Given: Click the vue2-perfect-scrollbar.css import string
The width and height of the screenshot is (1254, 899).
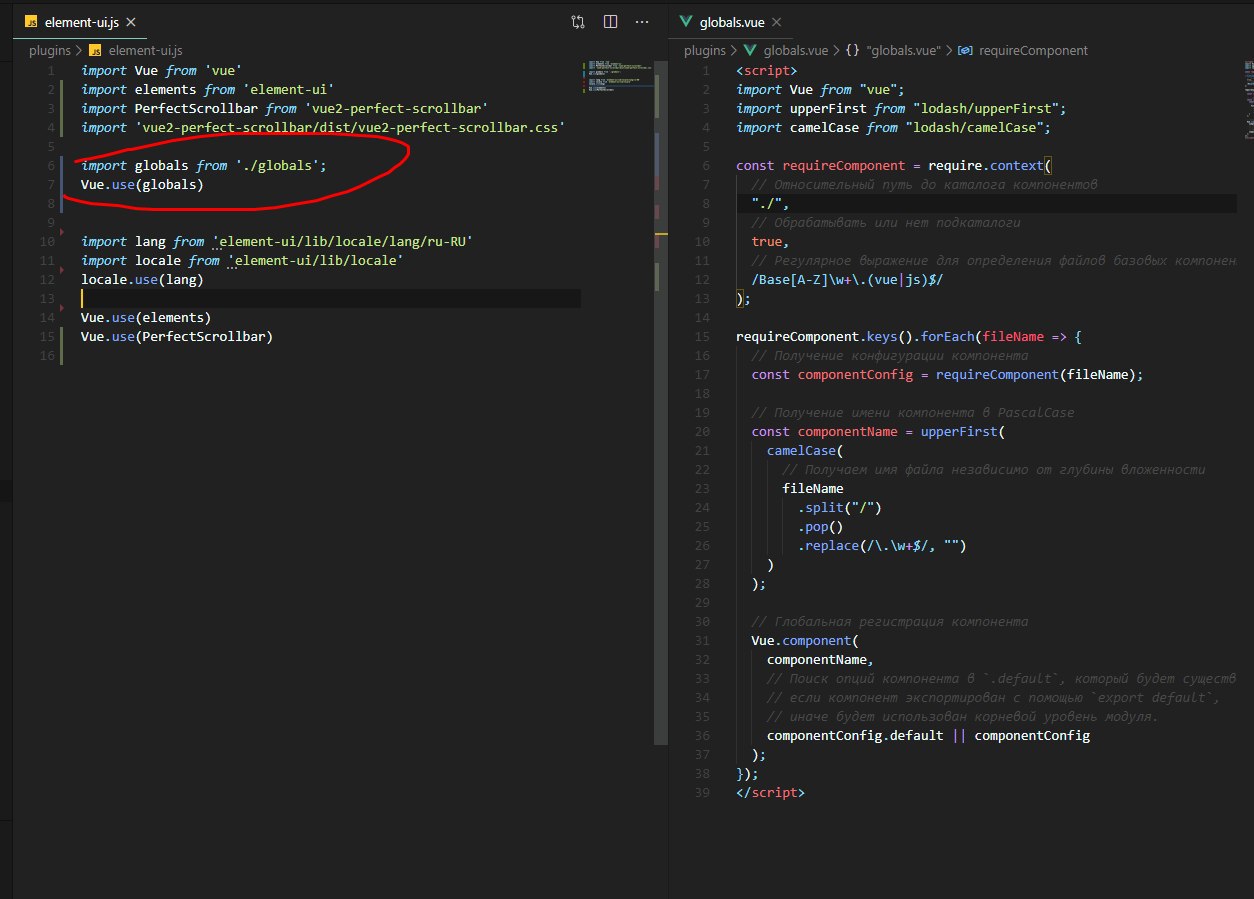Looking at the screenshot, I should point(350,127).
